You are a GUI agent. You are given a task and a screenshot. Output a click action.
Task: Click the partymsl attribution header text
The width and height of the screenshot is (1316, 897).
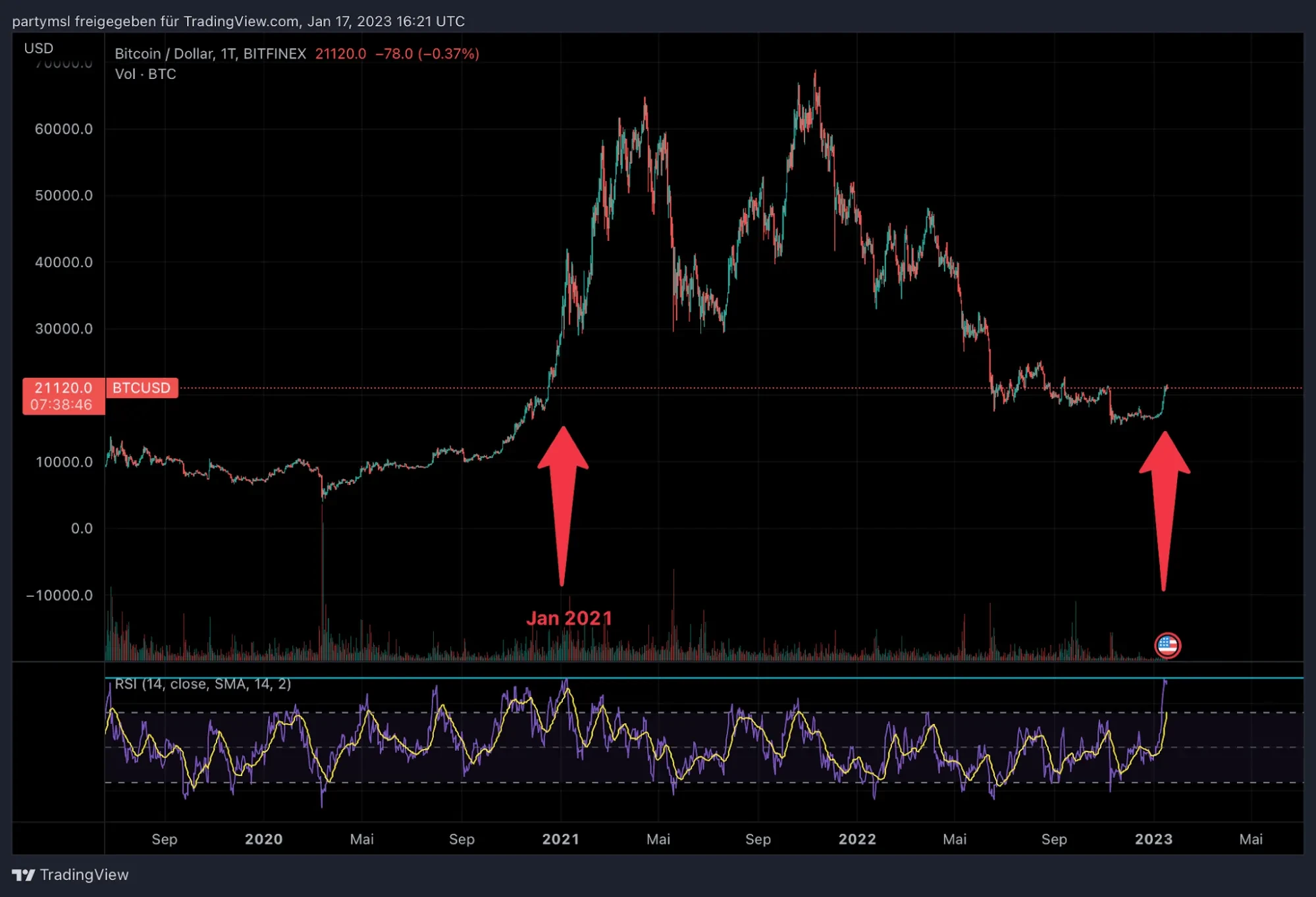pyautogui.click(x=240, y=21)
